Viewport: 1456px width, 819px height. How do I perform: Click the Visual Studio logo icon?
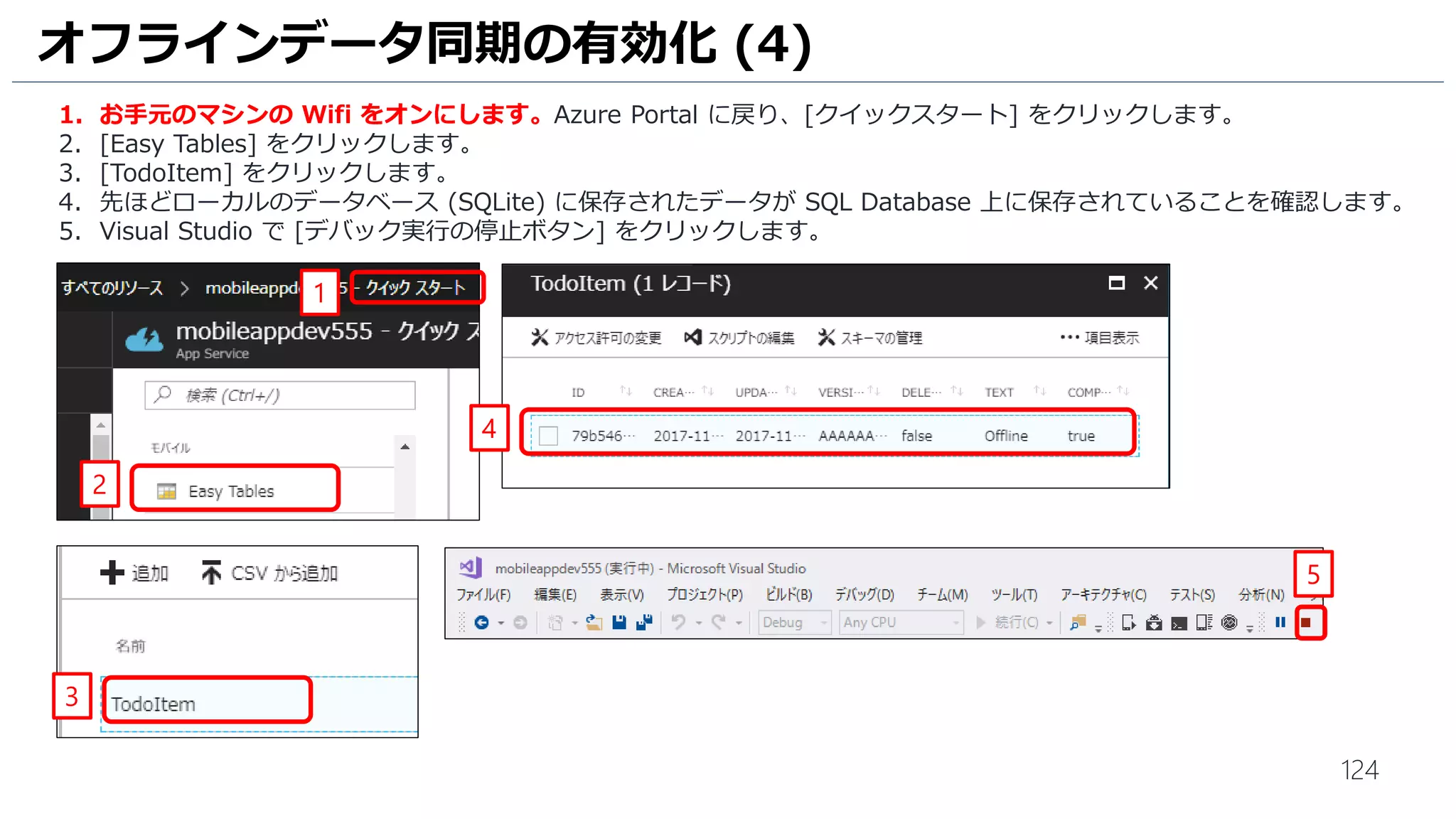[x=471, y=567]
